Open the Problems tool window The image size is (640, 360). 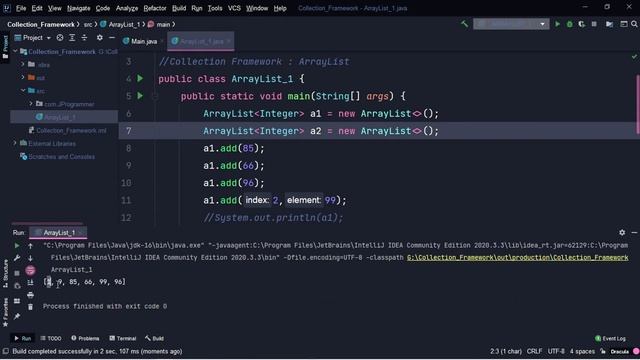click(85, 338)
